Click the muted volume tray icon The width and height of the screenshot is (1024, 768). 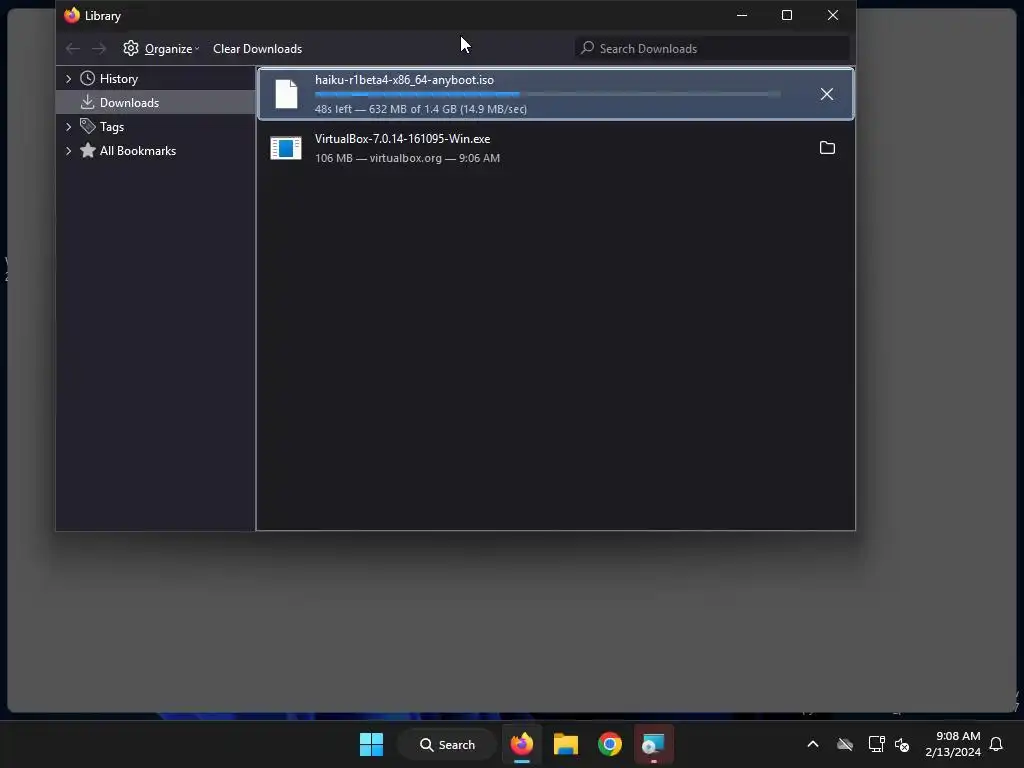click(x=903, y=744)
